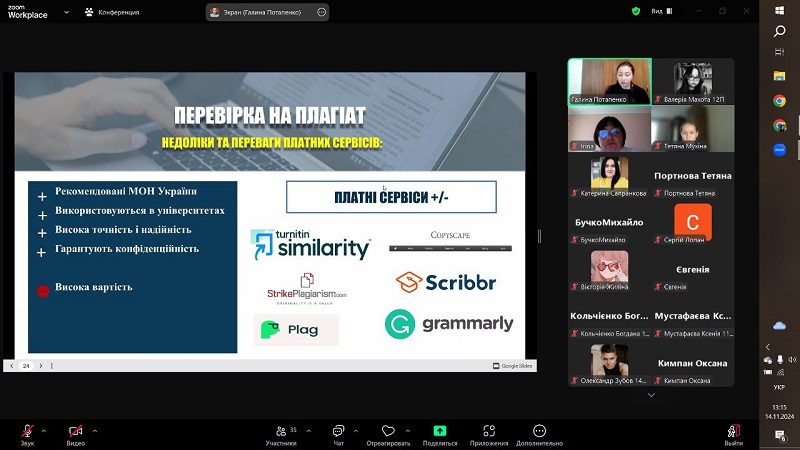This screenshot has width=800, height=450.
Task: Open File Explorer on taskbar
Action: coord(779,76)
